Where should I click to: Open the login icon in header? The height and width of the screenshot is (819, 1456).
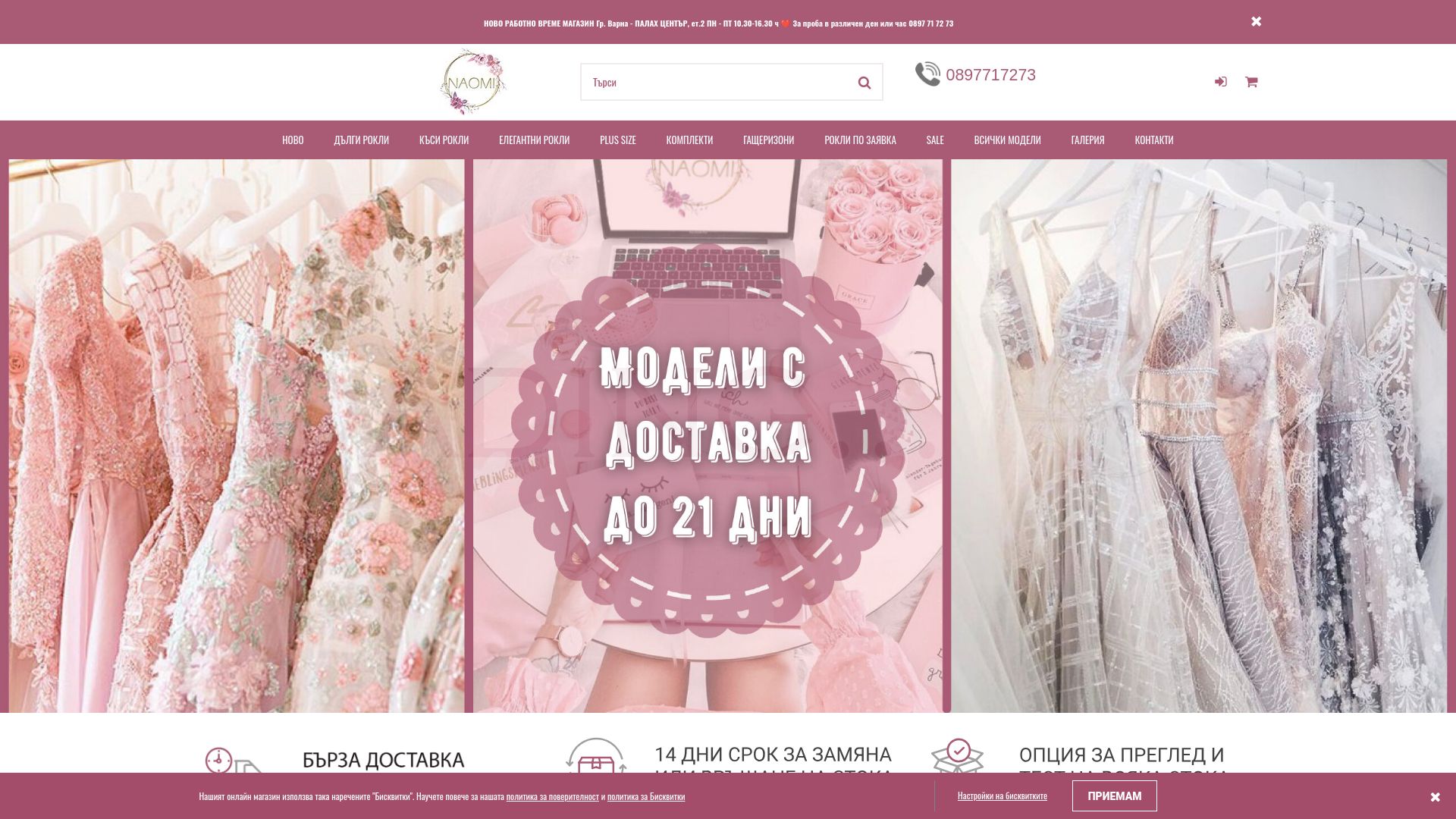coord(1220,82)
